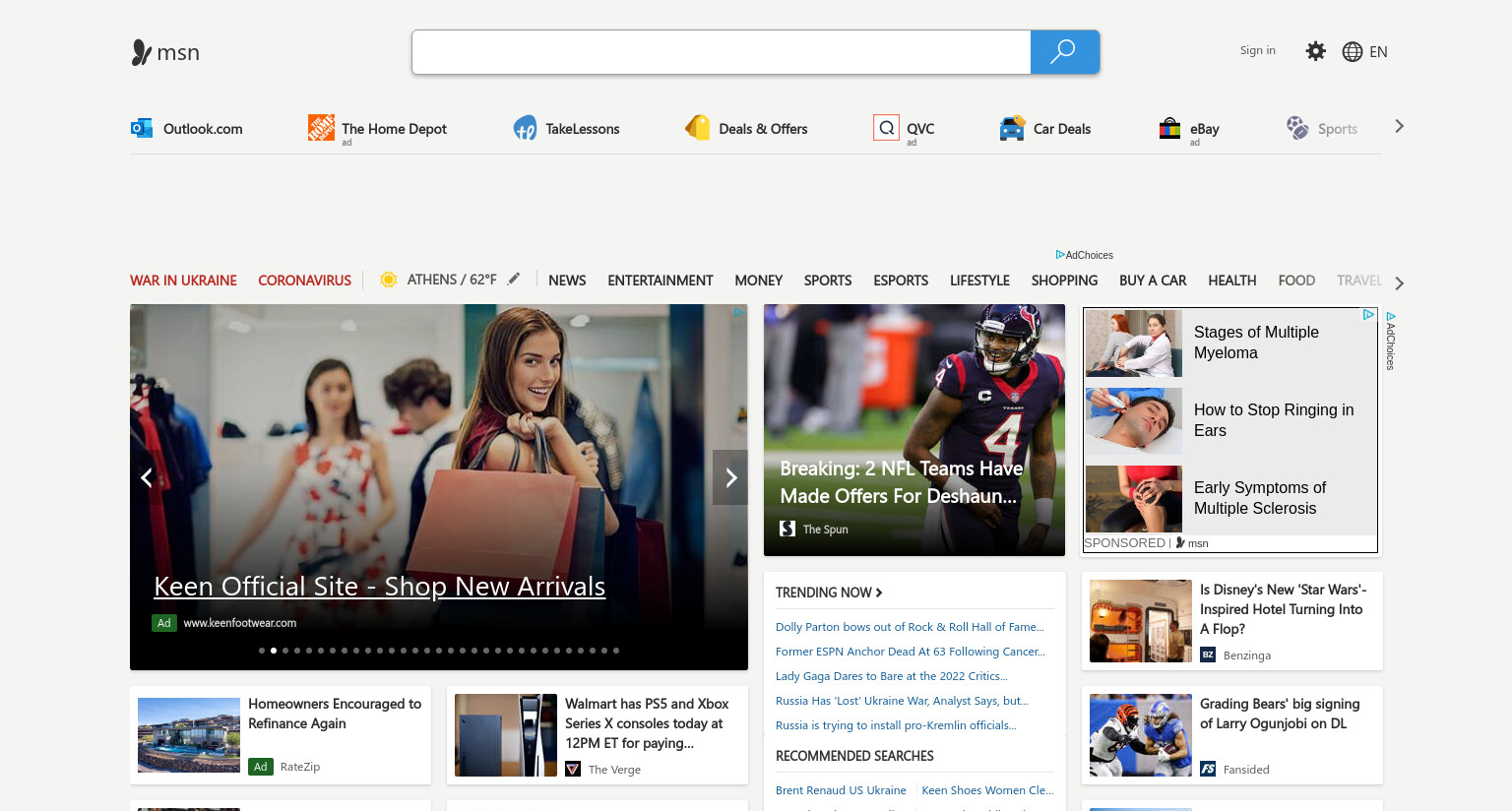Edit location with pencil icon
Image resolution: width=1512 pixels, height=811 pixels.
(x=514, y=279)
